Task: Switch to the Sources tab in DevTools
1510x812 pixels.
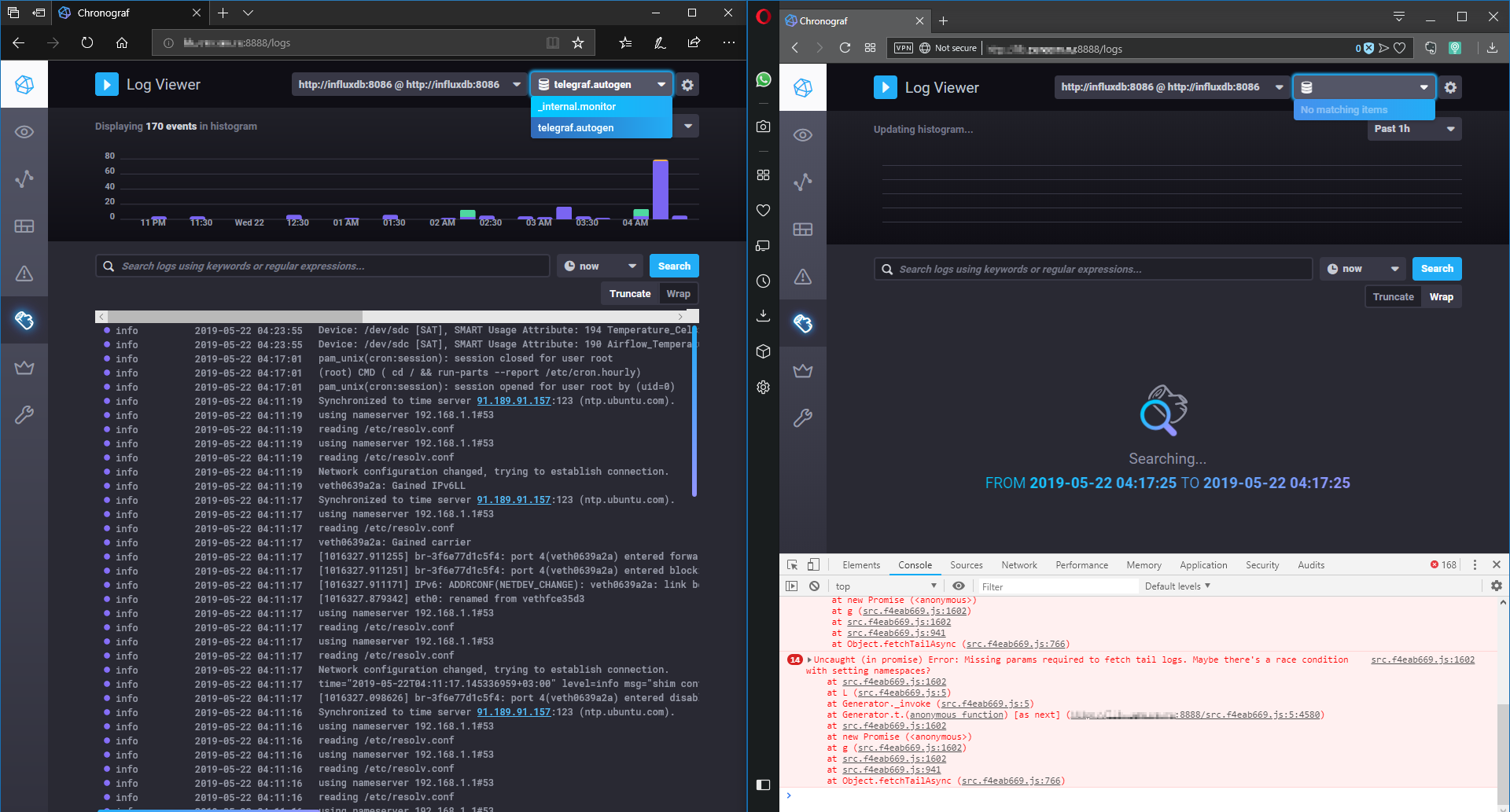Action: 966,564
